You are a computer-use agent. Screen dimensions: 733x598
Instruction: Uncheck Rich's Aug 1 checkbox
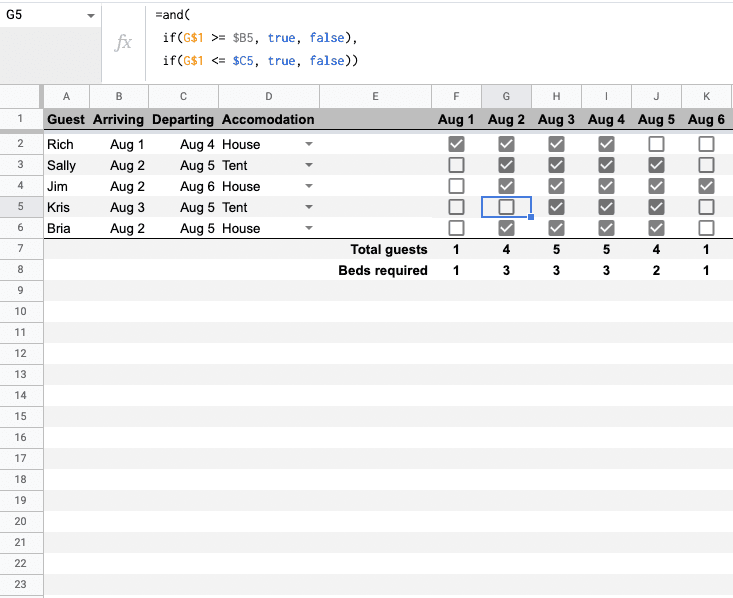pos(456,144)
